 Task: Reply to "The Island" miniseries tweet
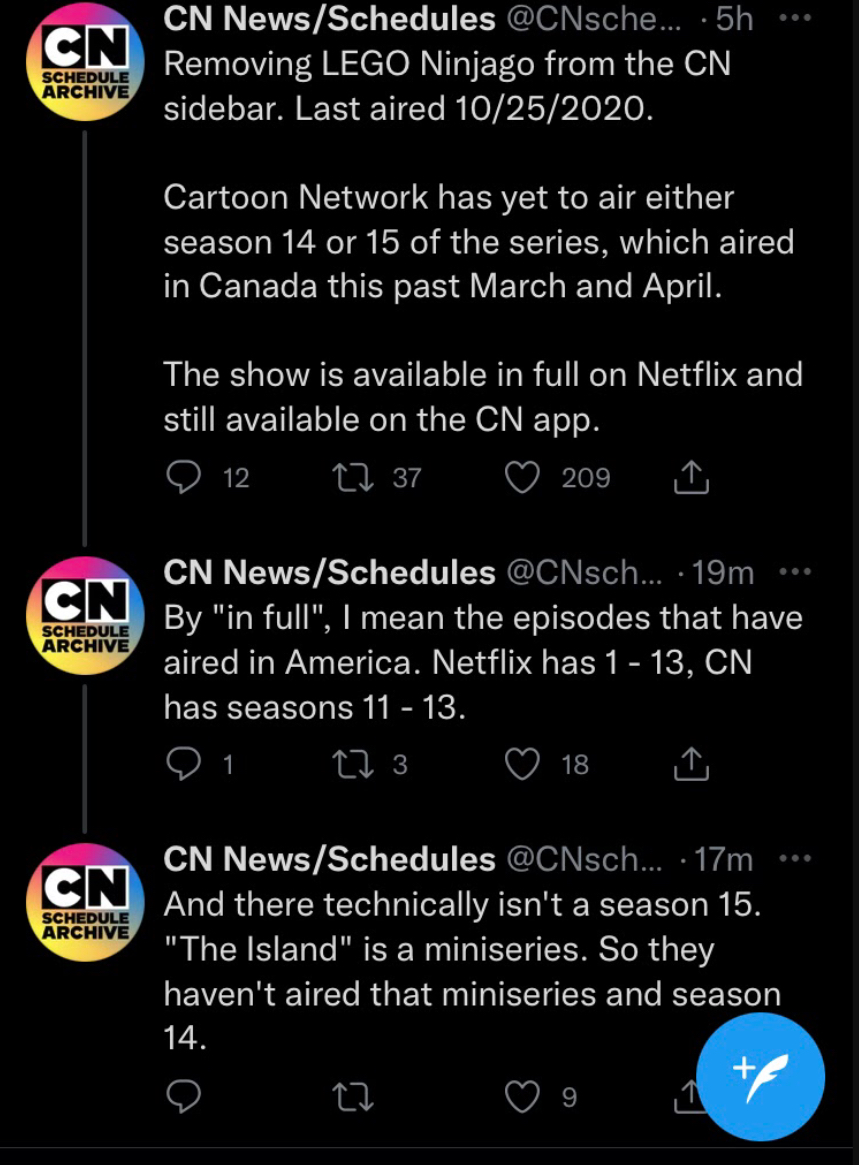click(183, 1098)
